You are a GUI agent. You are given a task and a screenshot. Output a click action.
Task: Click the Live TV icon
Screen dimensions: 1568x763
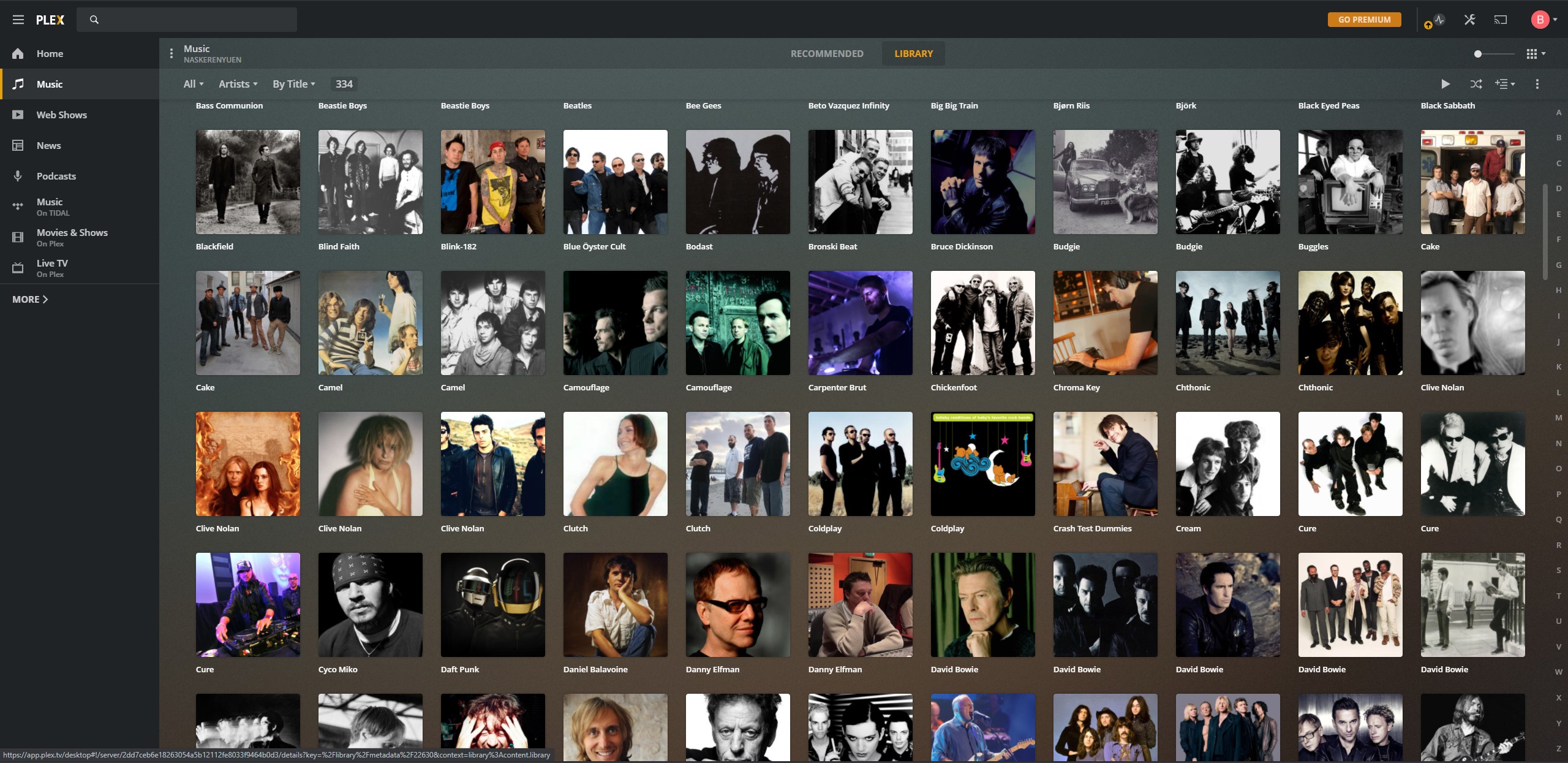click(x=18, y=268)
